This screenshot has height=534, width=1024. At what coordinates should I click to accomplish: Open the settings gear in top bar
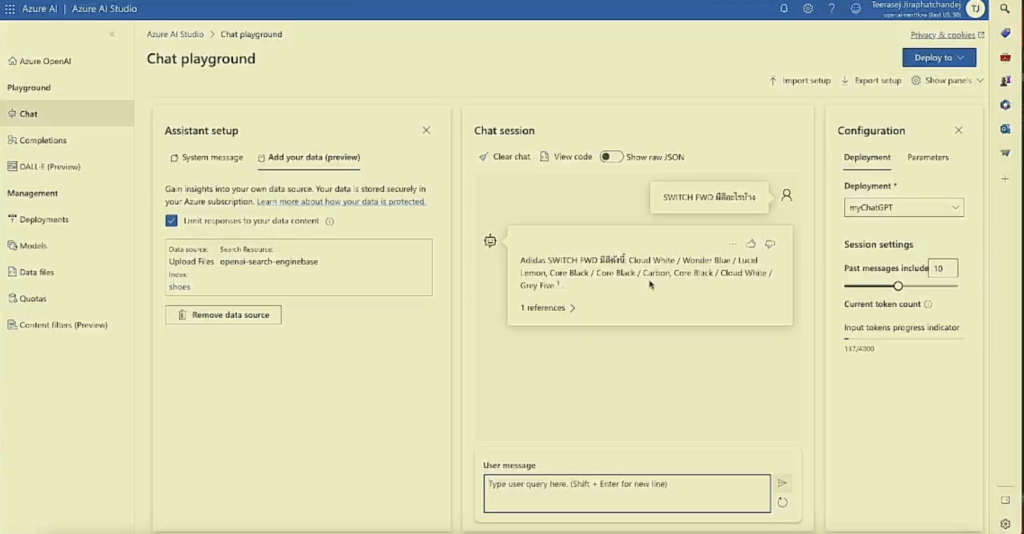point(808,8)
